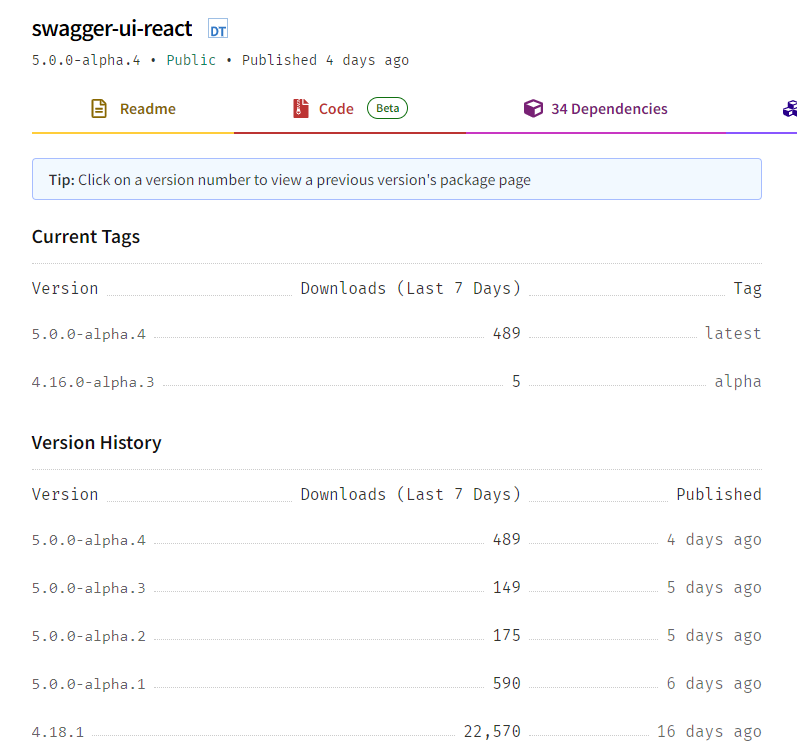Image resolution: width=797 pixels, height=756 pixels.
Task: Click the 'latest' tag label
Action: pyautogui.click(x=733, y=334)
